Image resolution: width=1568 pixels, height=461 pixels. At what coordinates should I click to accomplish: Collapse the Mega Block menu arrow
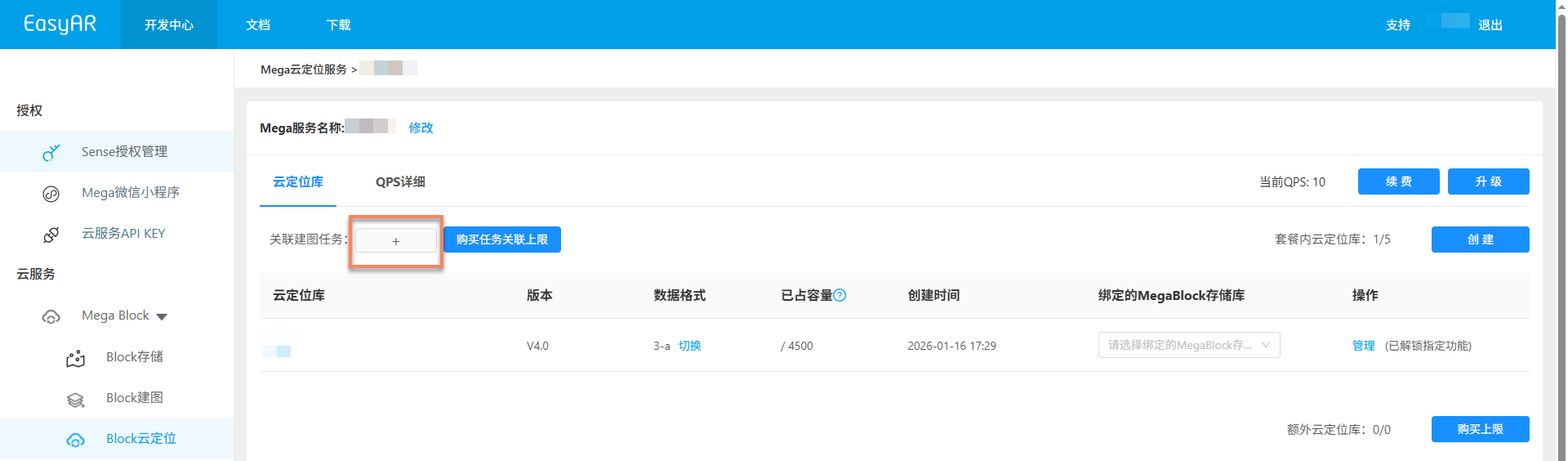(162, 316)
